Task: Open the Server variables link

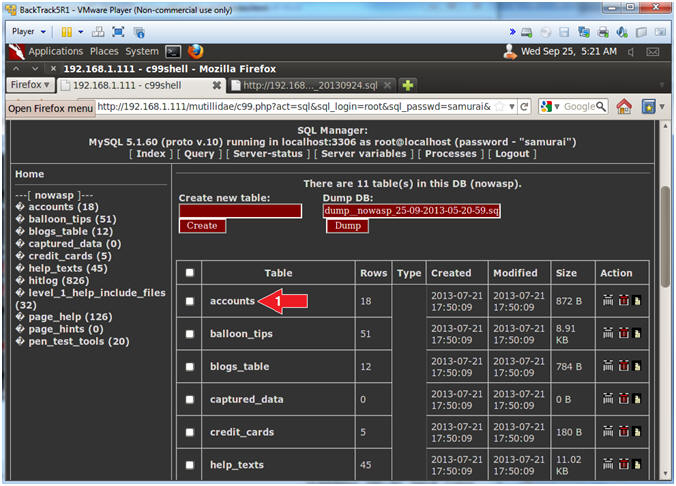Action: [363, 154]
